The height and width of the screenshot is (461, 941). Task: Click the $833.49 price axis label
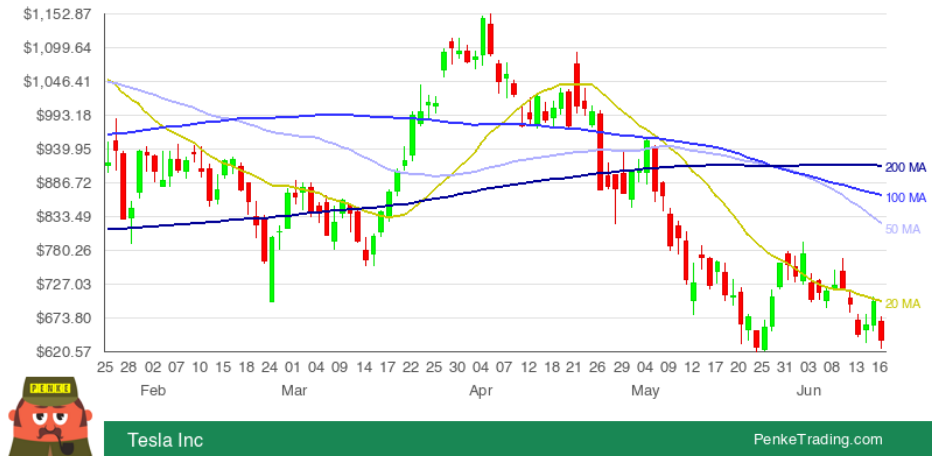click(x=62, y=216)
